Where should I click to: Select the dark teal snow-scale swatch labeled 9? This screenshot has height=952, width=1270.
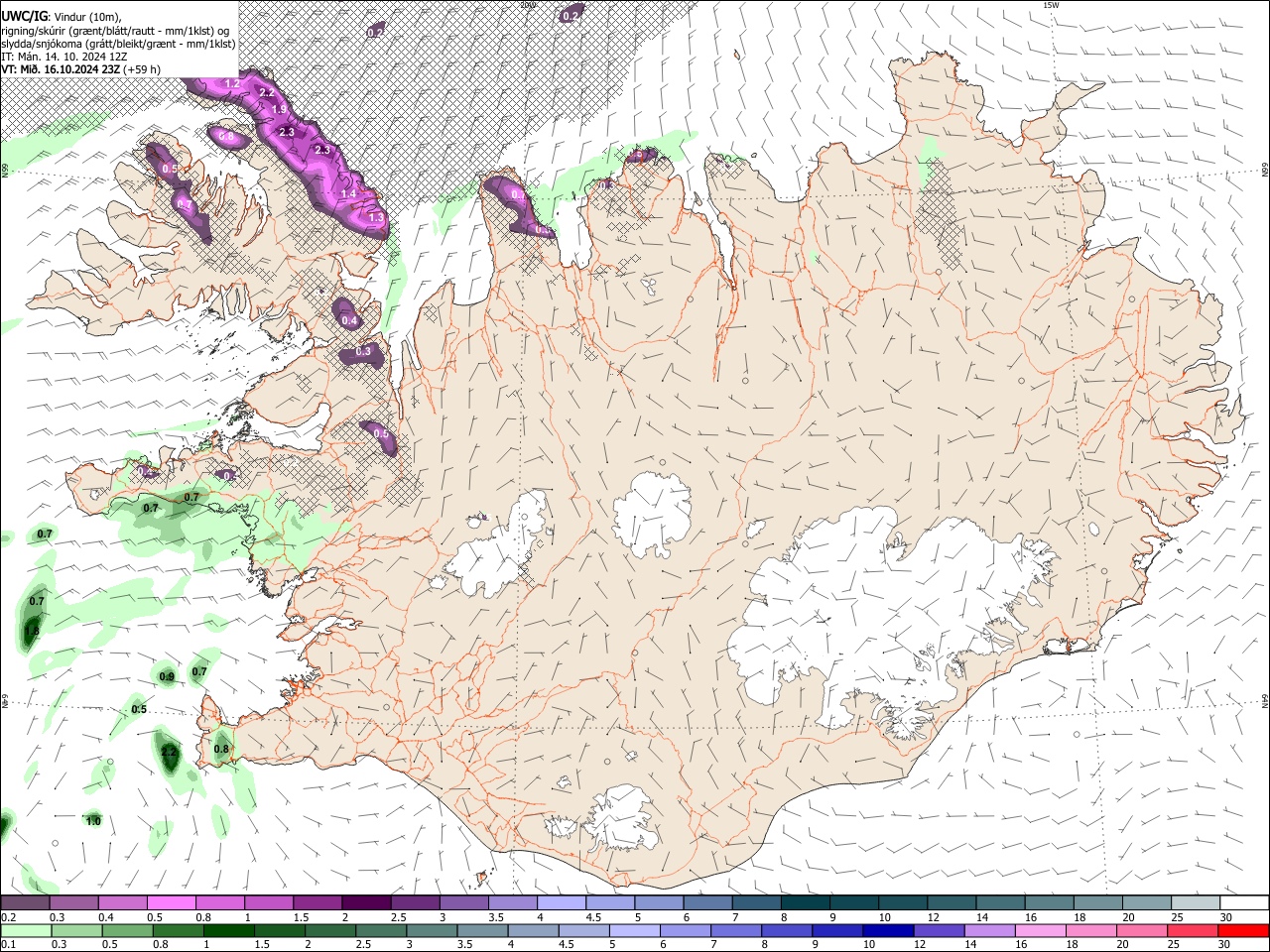(x=854, y=903)
